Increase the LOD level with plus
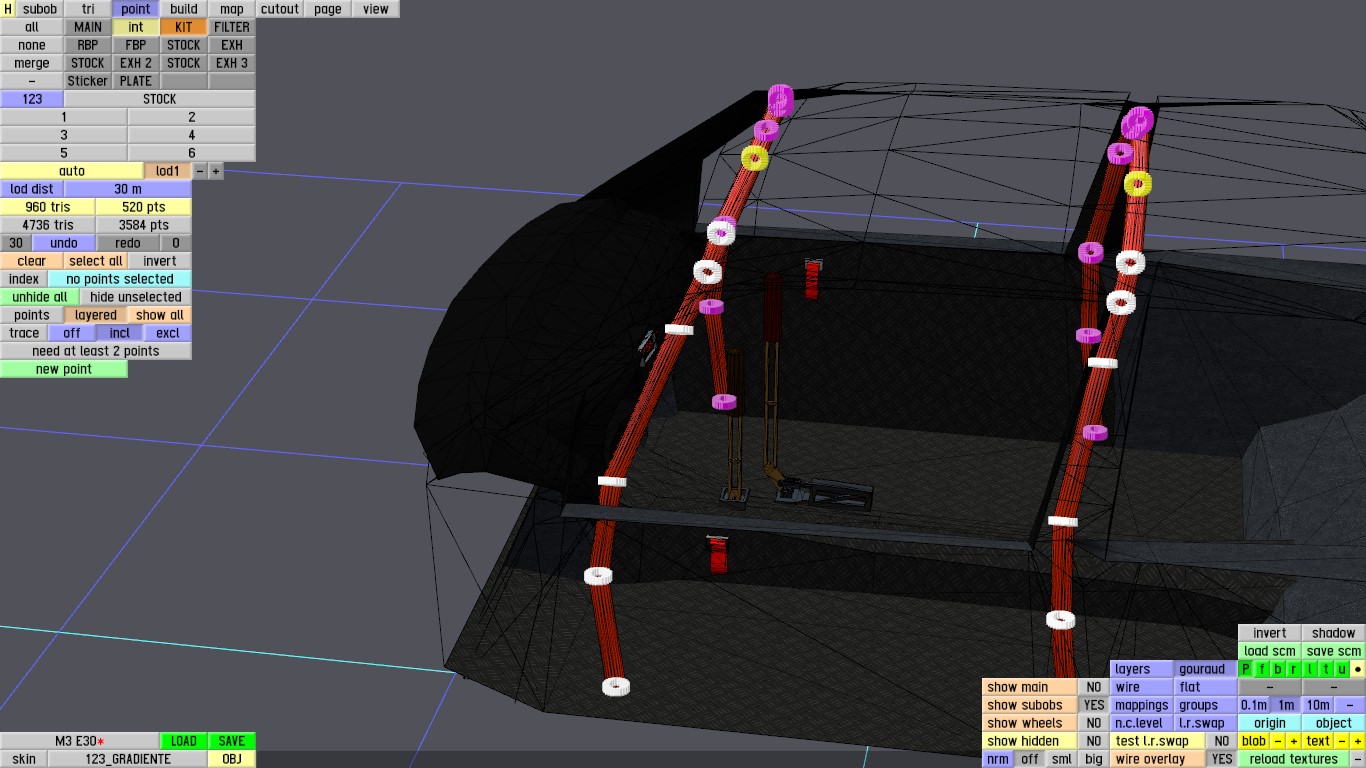 click(x=216, y=171)
